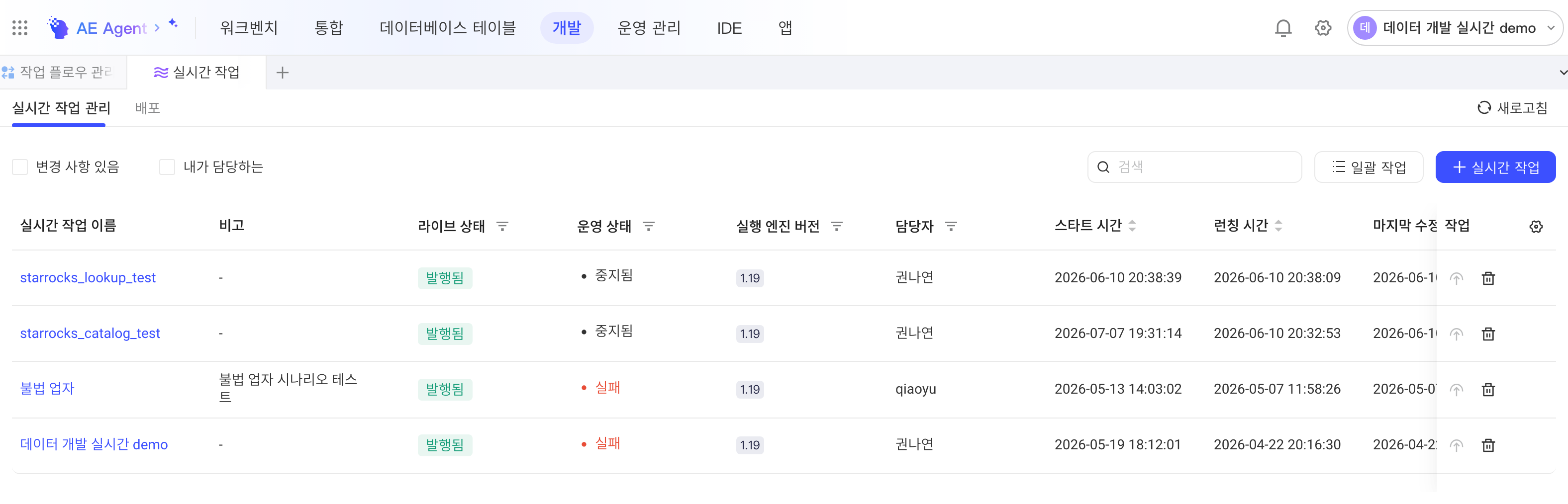Switch to the 운영 관리 menu

[648, 28]
